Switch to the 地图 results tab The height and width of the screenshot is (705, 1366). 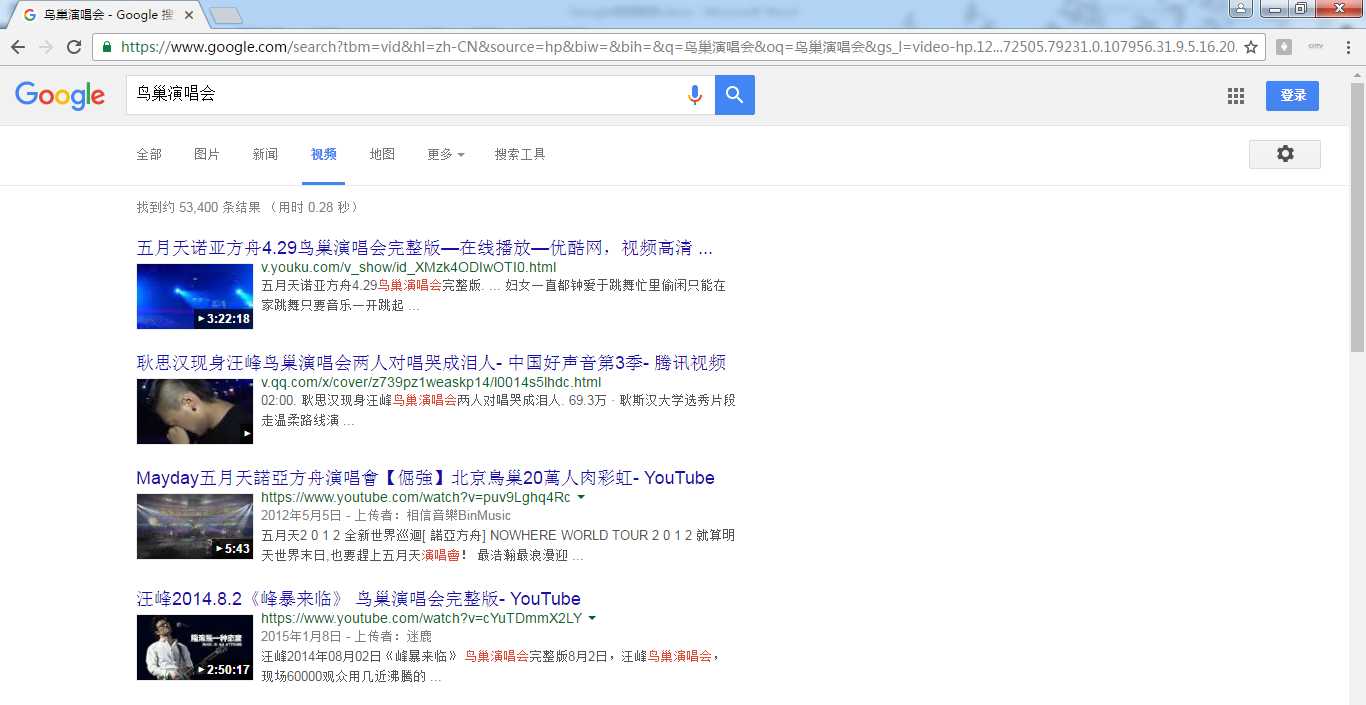coord(382,154)
